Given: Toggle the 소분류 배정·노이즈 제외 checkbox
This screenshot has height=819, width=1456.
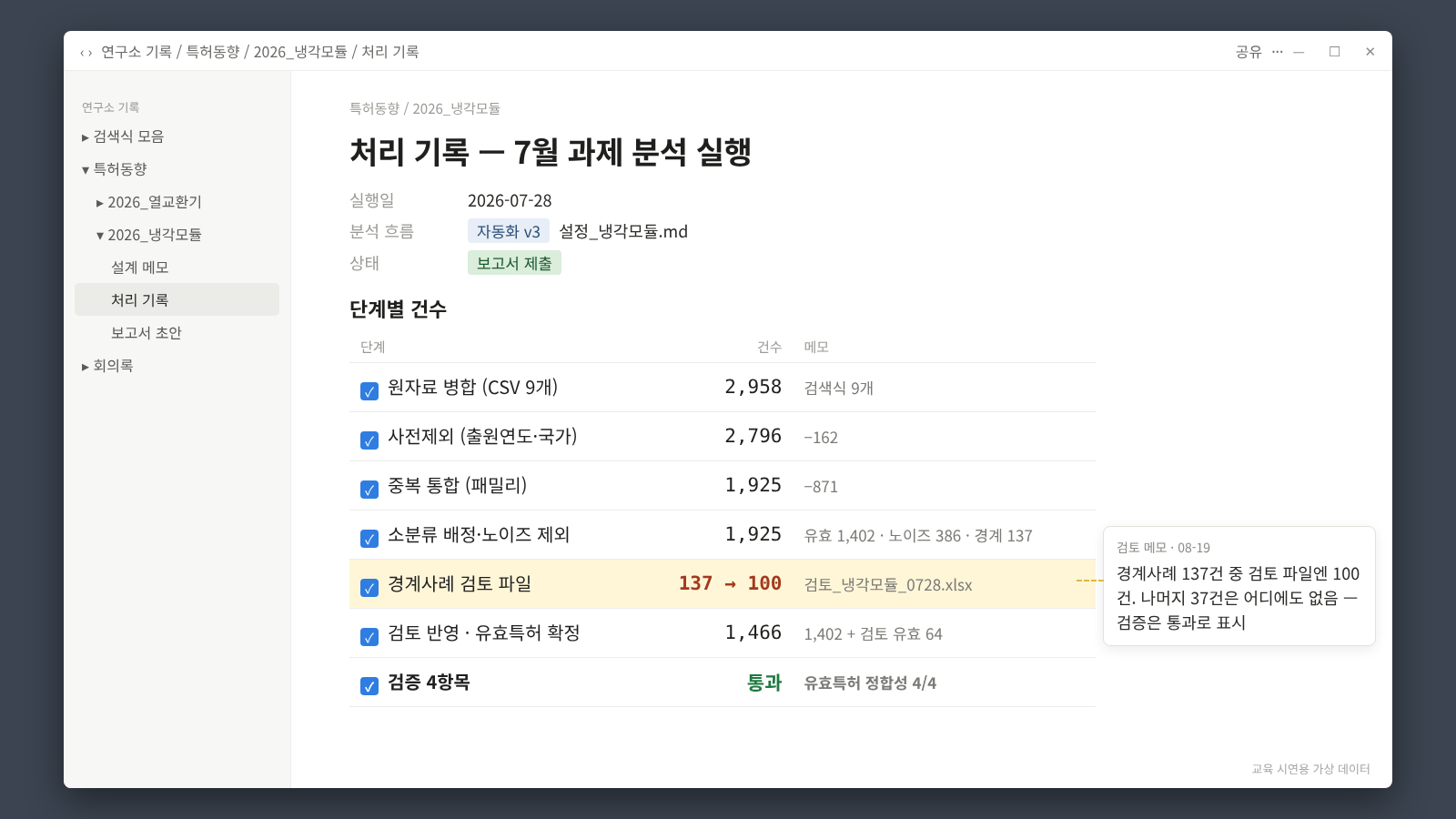Looking at the screenshot, I should [369, 539].
